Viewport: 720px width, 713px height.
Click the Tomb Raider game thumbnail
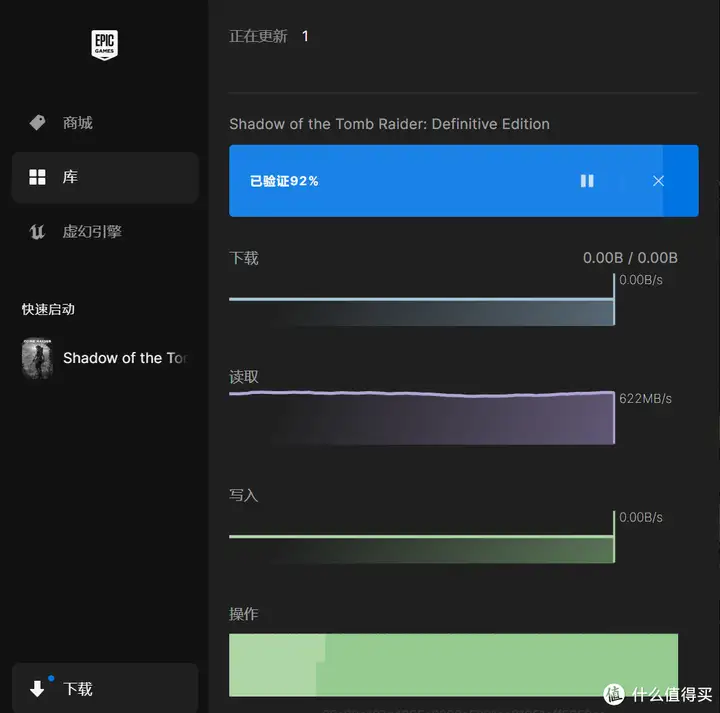click(x=37, y=358)
